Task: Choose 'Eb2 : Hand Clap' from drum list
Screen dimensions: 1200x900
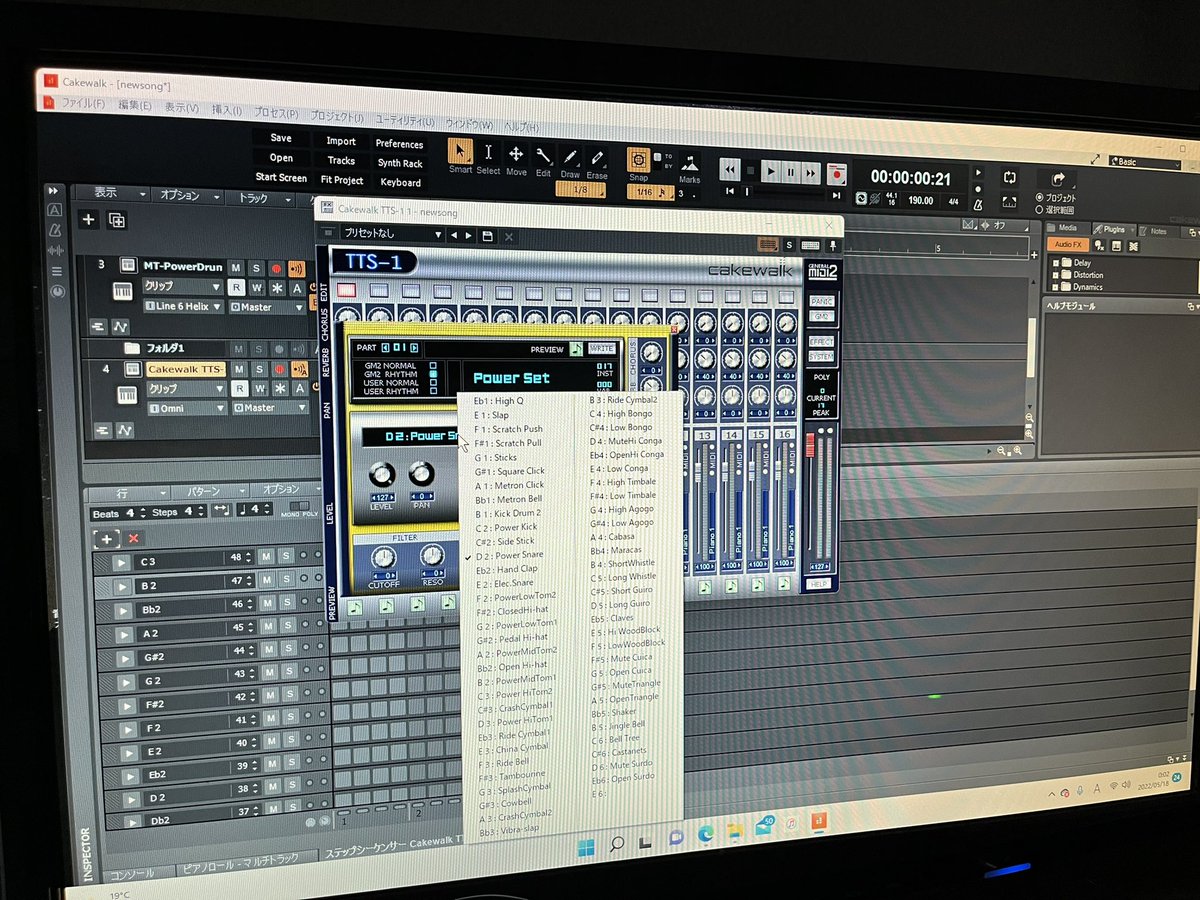Action: coord(508,569)
